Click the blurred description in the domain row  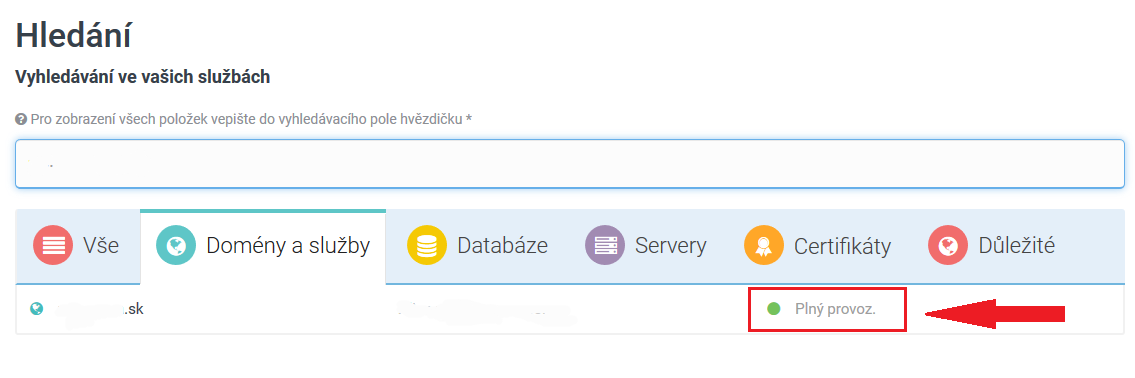click(485, 310)
